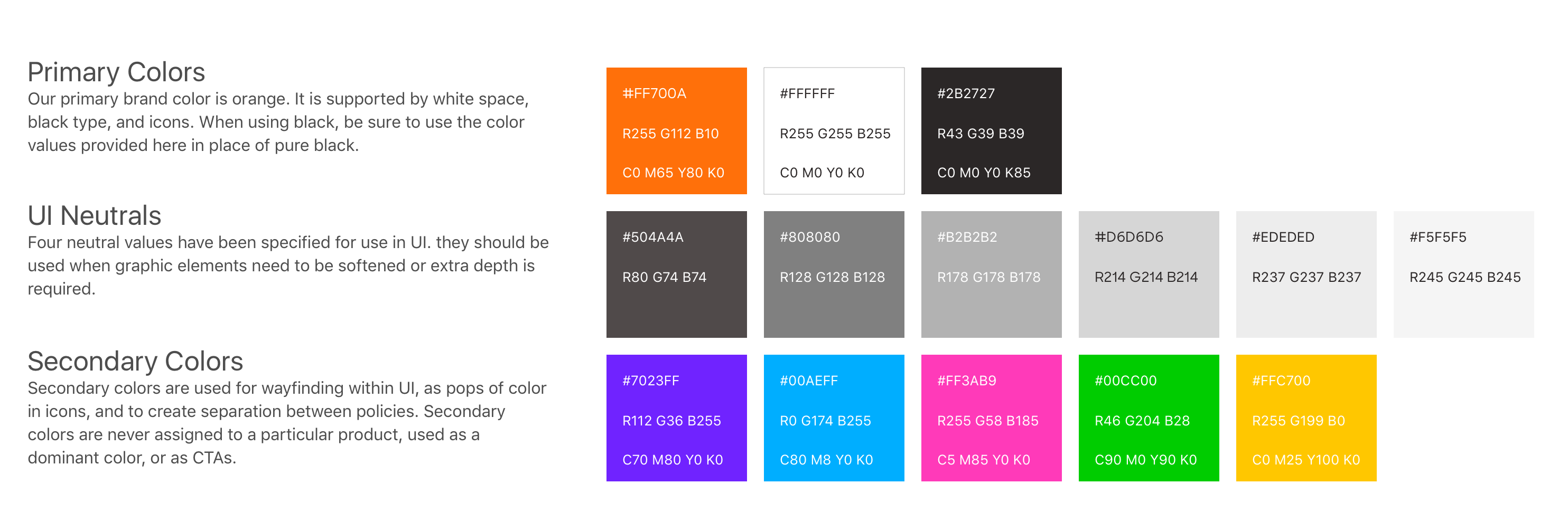This screenshot has width=1568, height=512.
Task: Click the blue #00AEFF swatch
Action: point(834,418)
